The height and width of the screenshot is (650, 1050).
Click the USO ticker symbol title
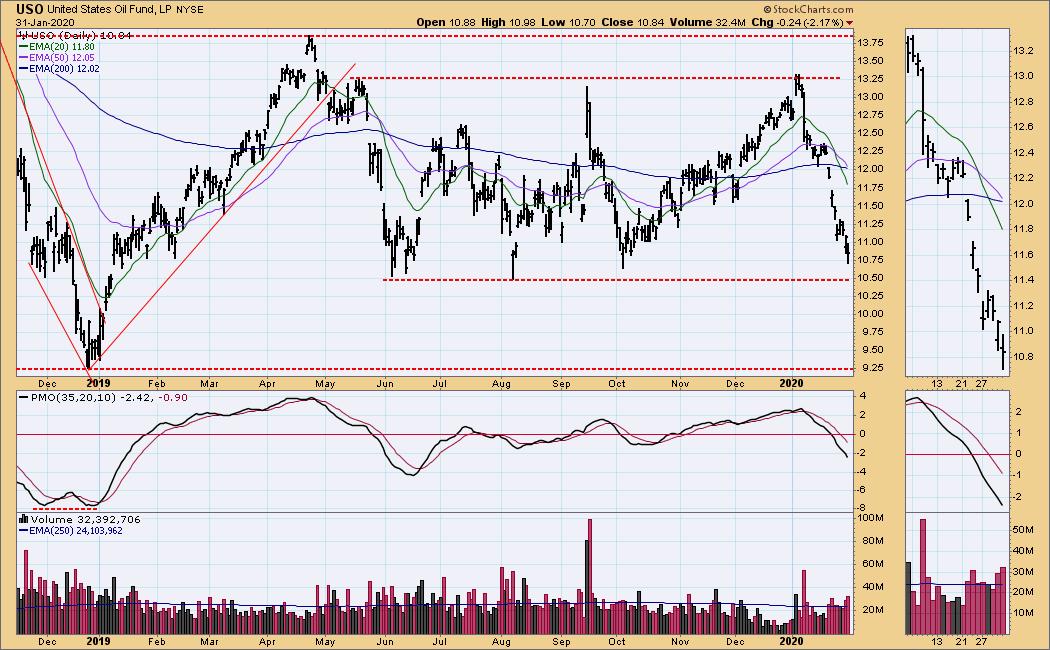click(x=30, y=9)
